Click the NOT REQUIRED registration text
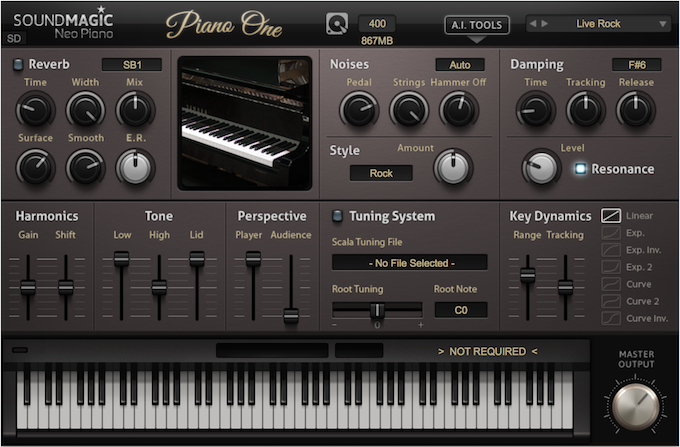 click(x=487, y=351)
